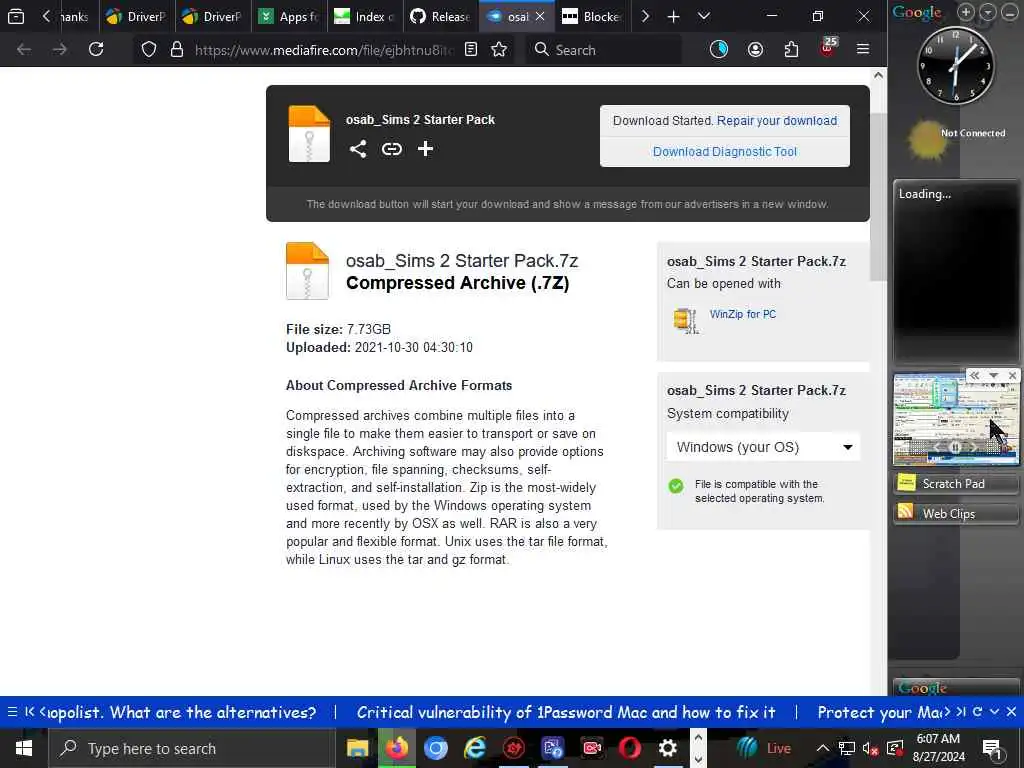Image resolution: width=1024 pixels, height=768 pixels.
Task: Click the news ticker menu icon at left
Action: (12, 712)
